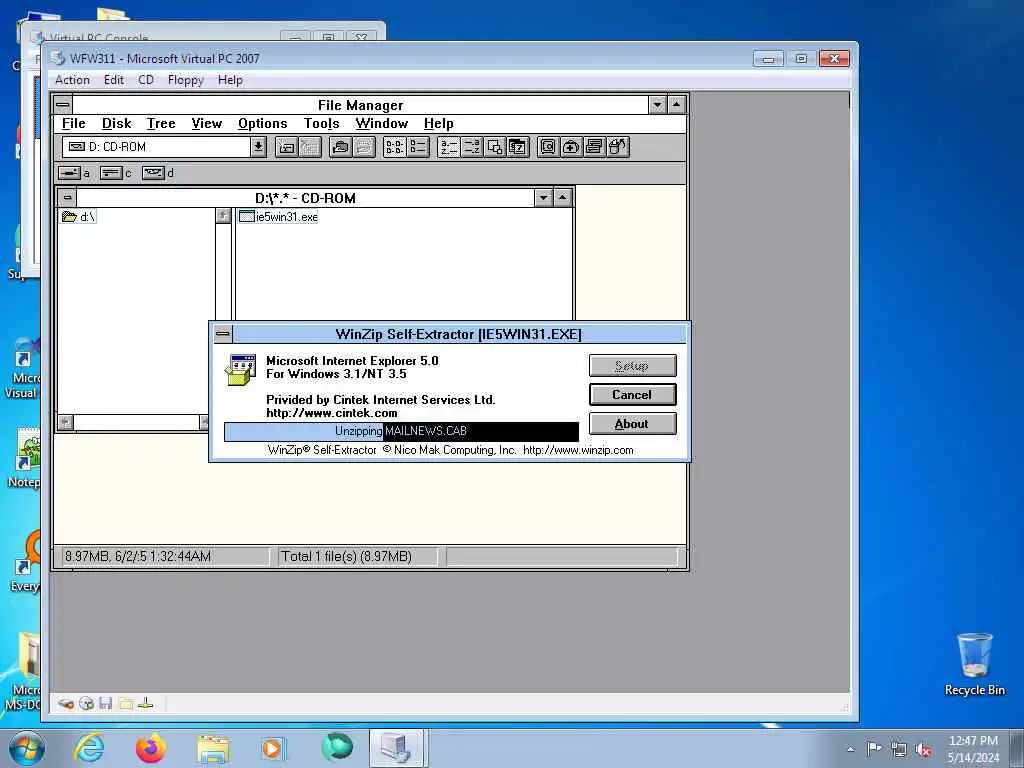
Task: Open the Virtual PC Edit menu
Action: click(x=114, y=80)
